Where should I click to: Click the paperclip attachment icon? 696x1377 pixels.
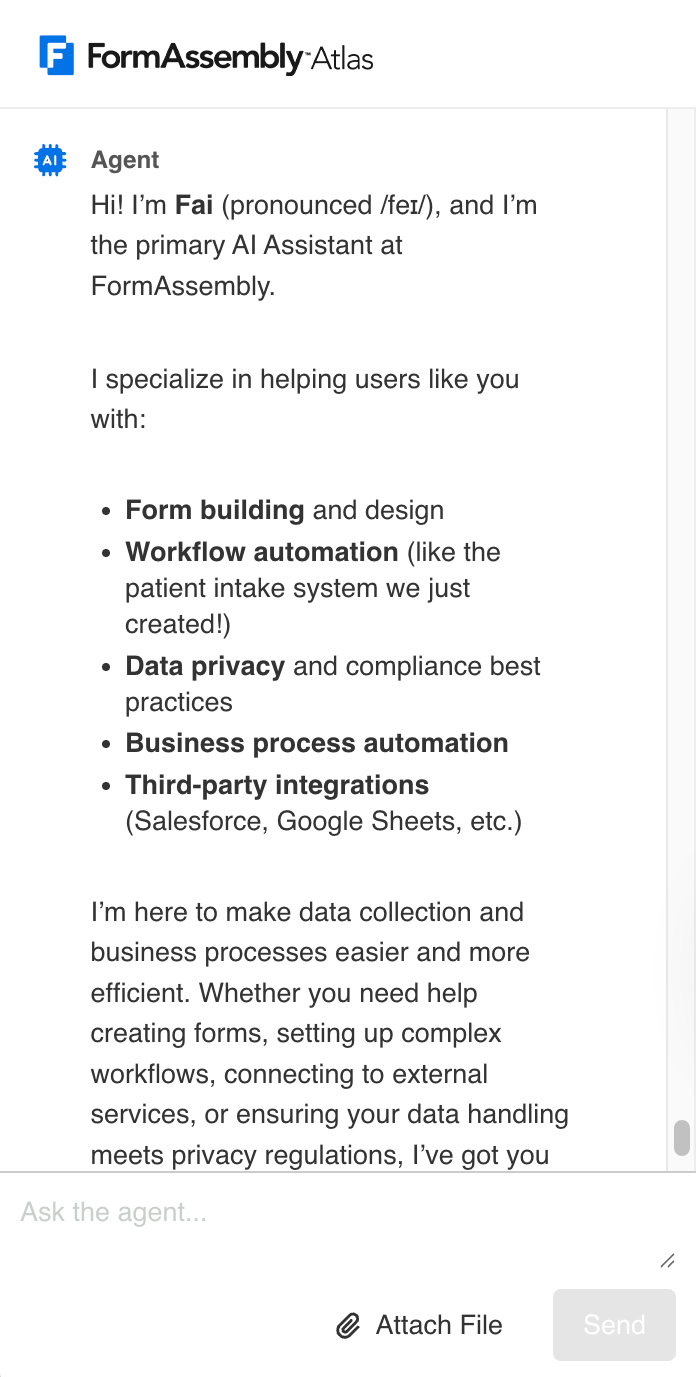pyautogui.click(x=347, y=1326)
